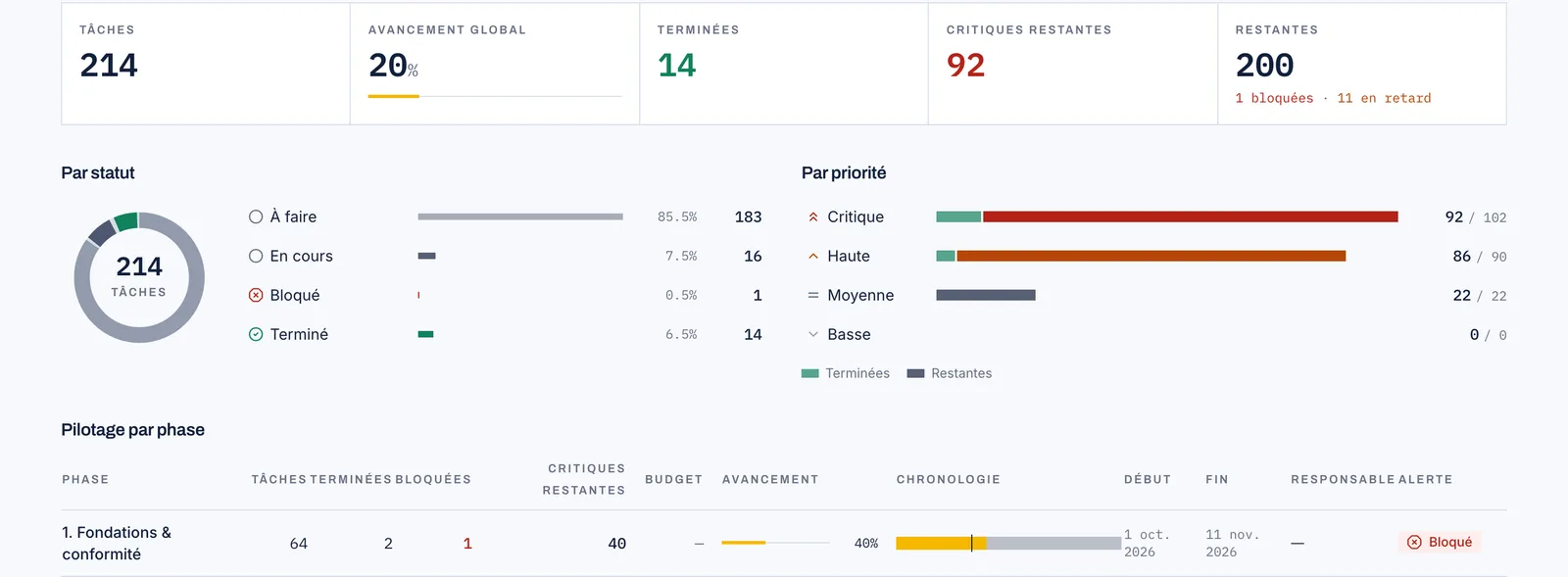Click the "22 / 22" Moyenne priority count

pos(1480,296)
